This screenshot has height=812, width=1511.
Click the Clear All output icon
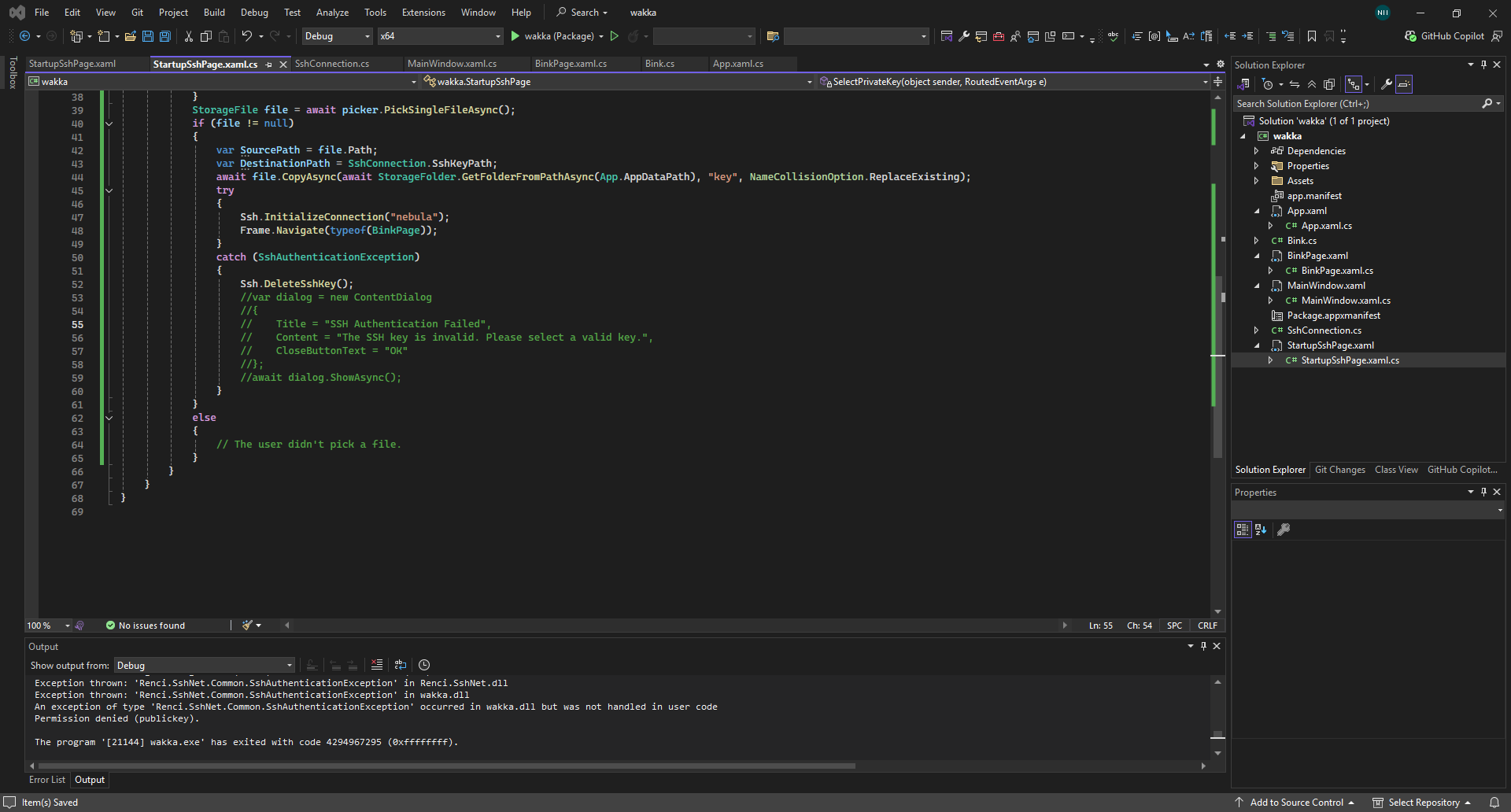tap(377, 665)
